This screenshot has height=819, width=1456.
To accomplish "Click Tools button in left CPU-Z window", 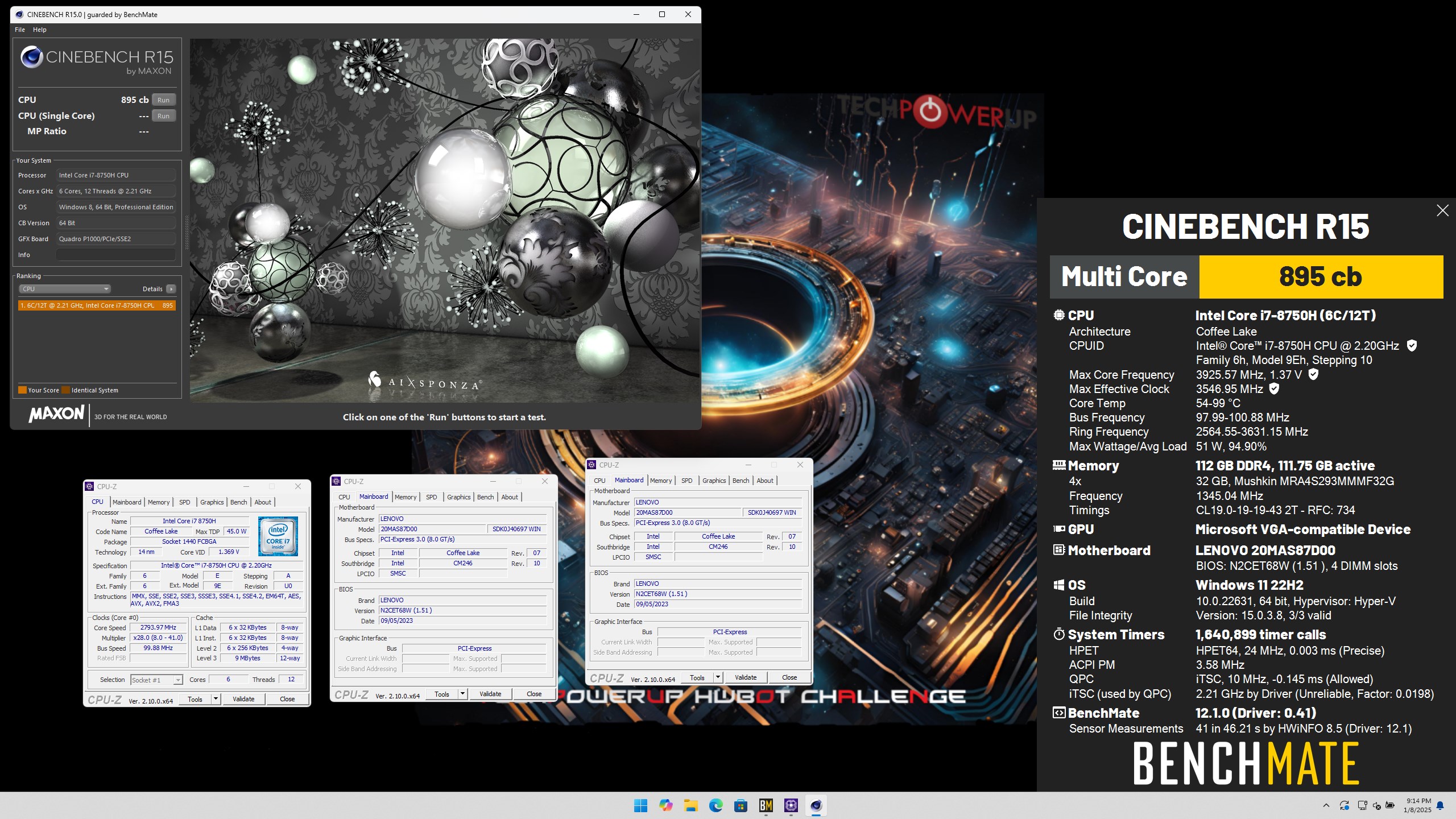I will (x=195, y=699).
